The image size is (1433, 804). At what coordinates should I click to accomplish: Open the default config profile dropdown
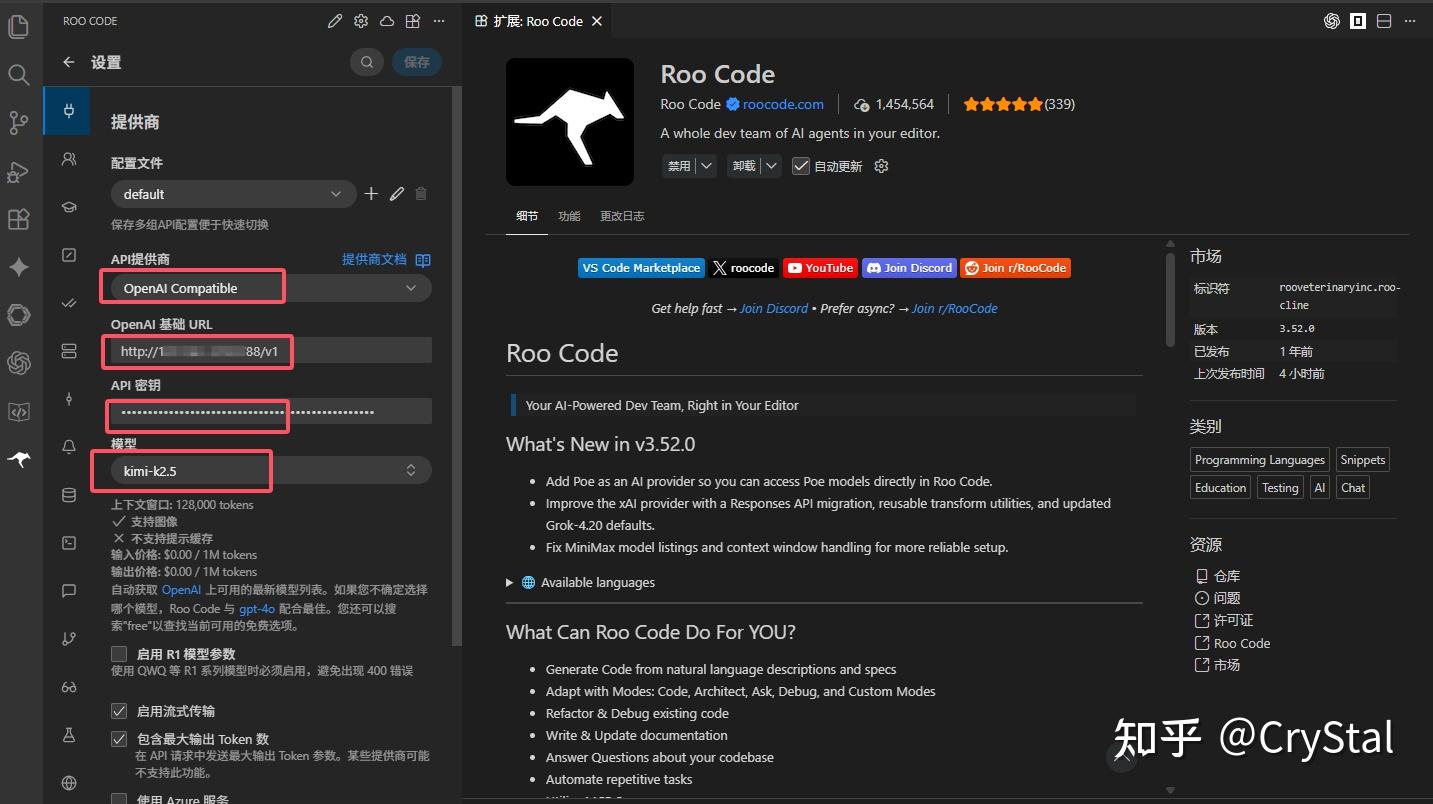[233, 194]
